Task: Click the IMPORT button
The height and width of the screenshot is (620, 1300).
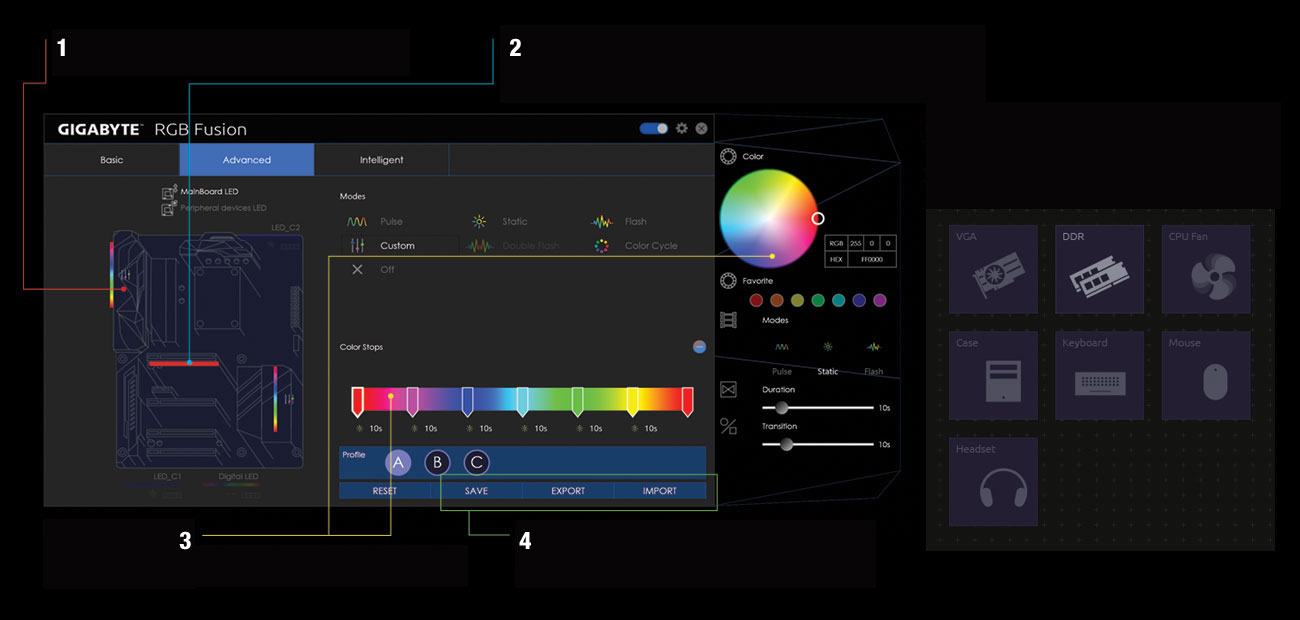Action: 660,491
